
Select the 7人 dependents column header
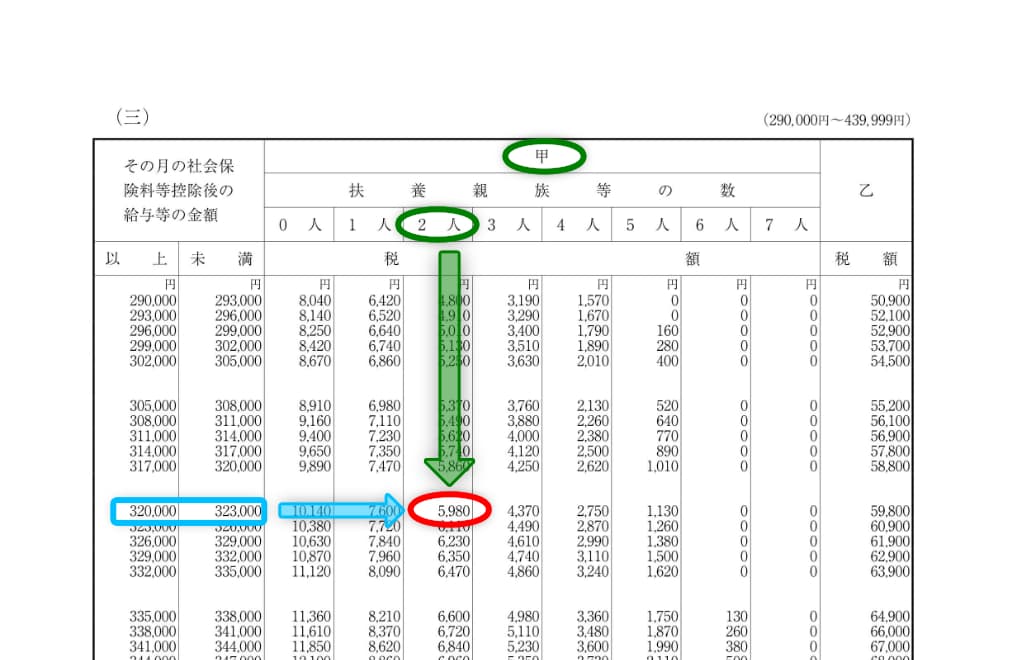pos(786,225)
